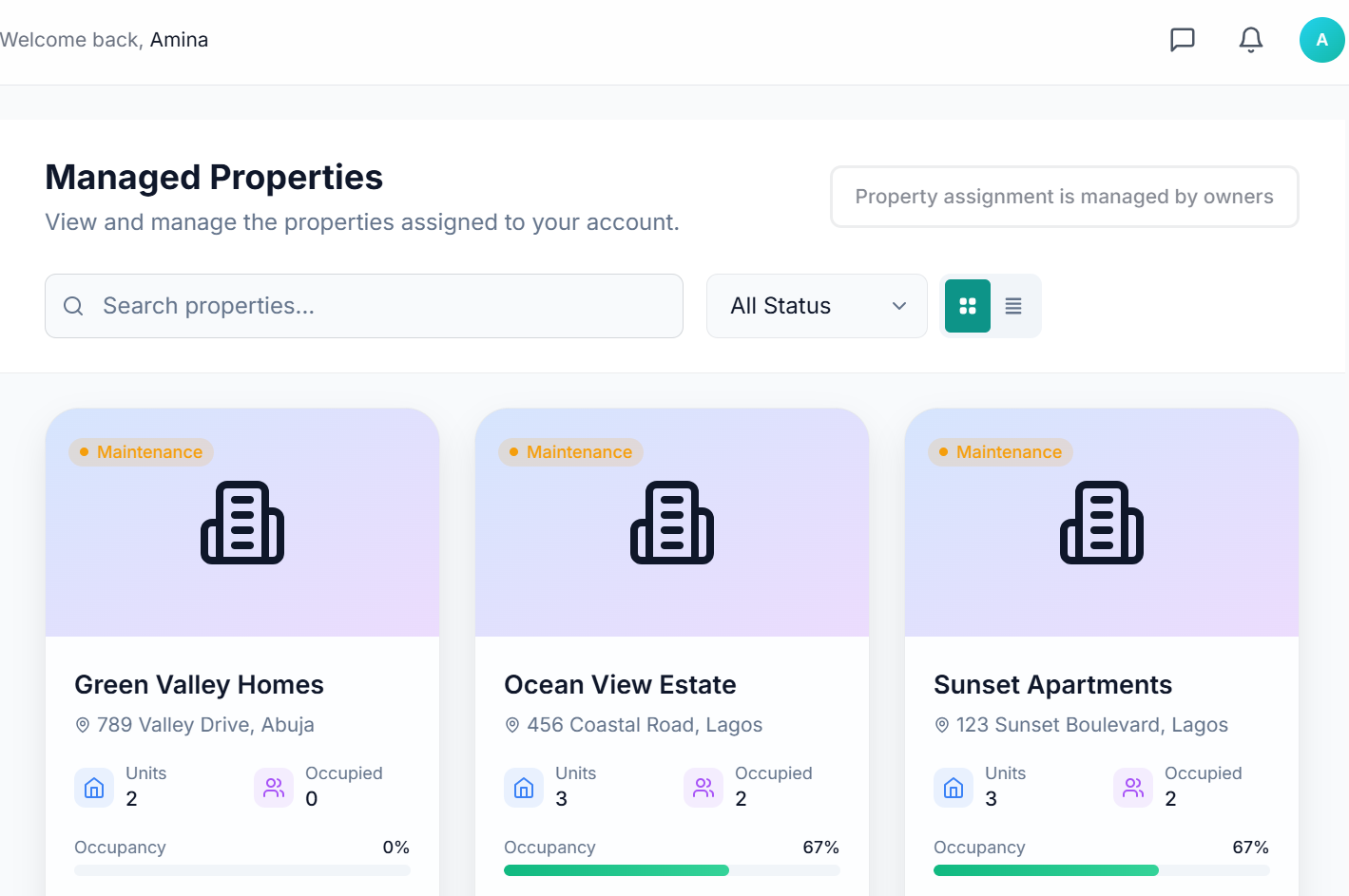This screenshot has height=896, width=1349.
Task: Click the Welcome back, Amina greeting
Action: click(x=104, y=40)
